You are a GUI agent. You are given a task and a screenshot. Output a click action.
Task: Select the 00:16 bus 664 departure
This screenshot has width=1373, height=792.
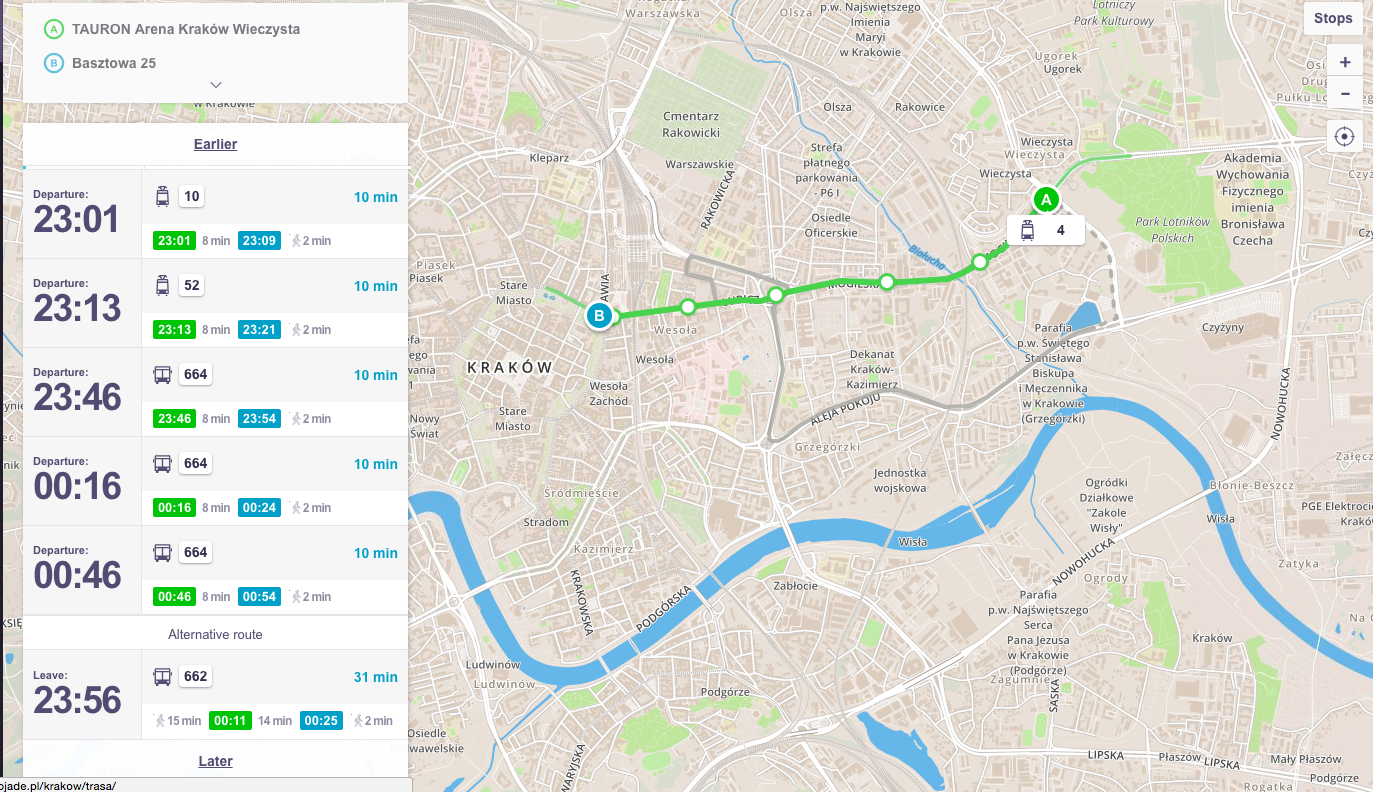(215, 481)
